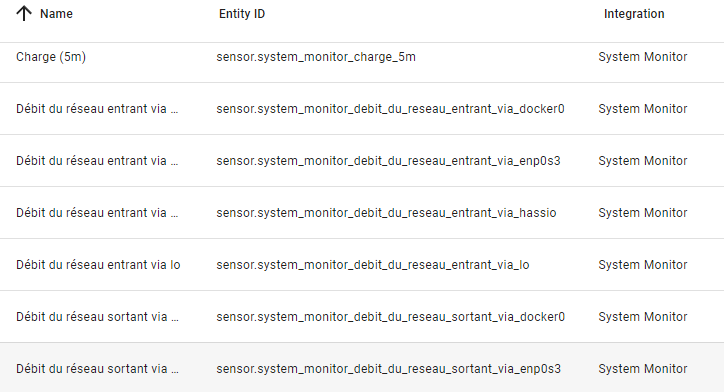Open entity with ID ending entrant_via_hassio
The image size is (724, 392).
coord(386,213)
